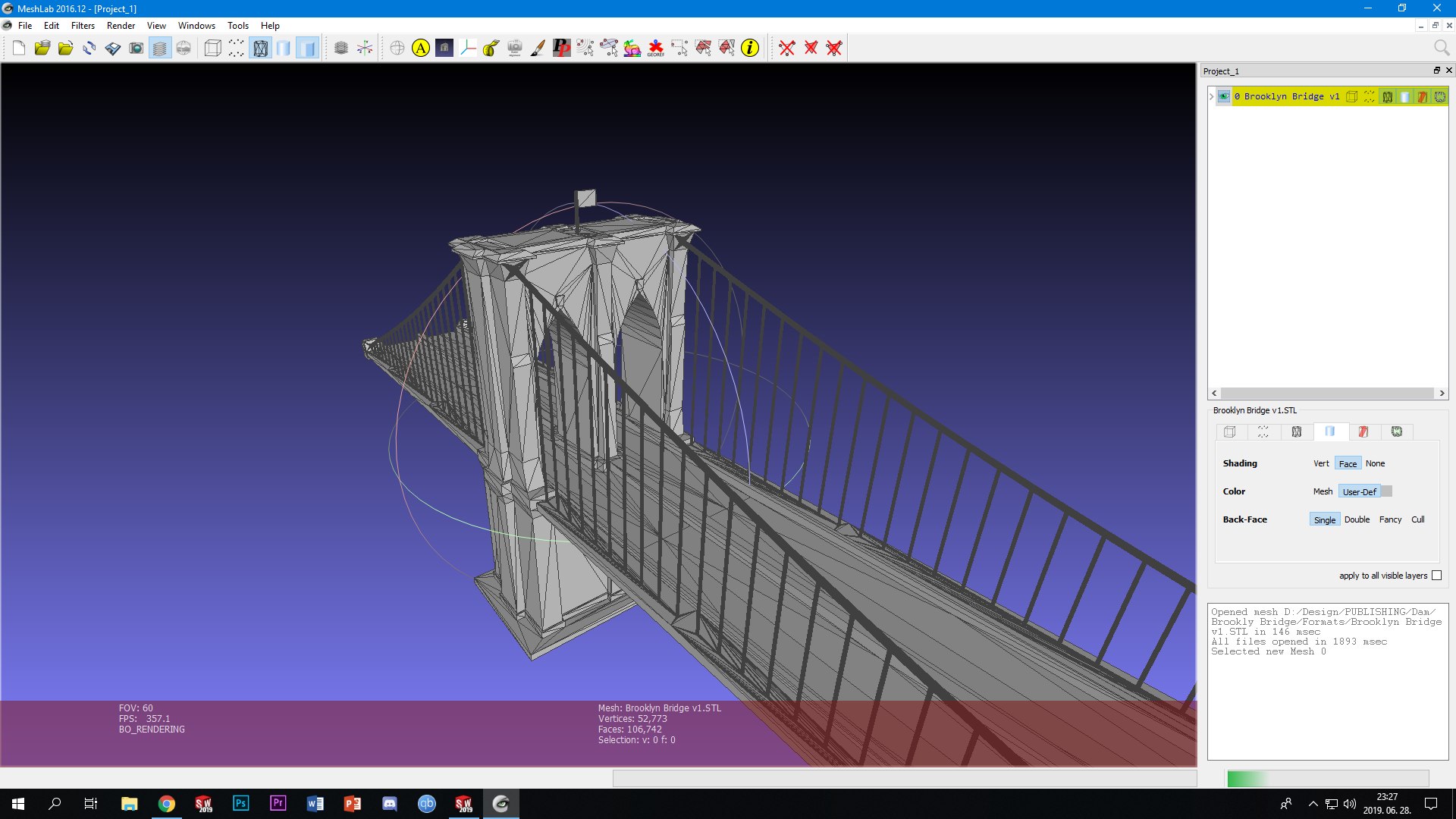This screenshot has width=1456, height=819.
Task: Click the Select Vertices tool icon
Action: tap(585, 49)
